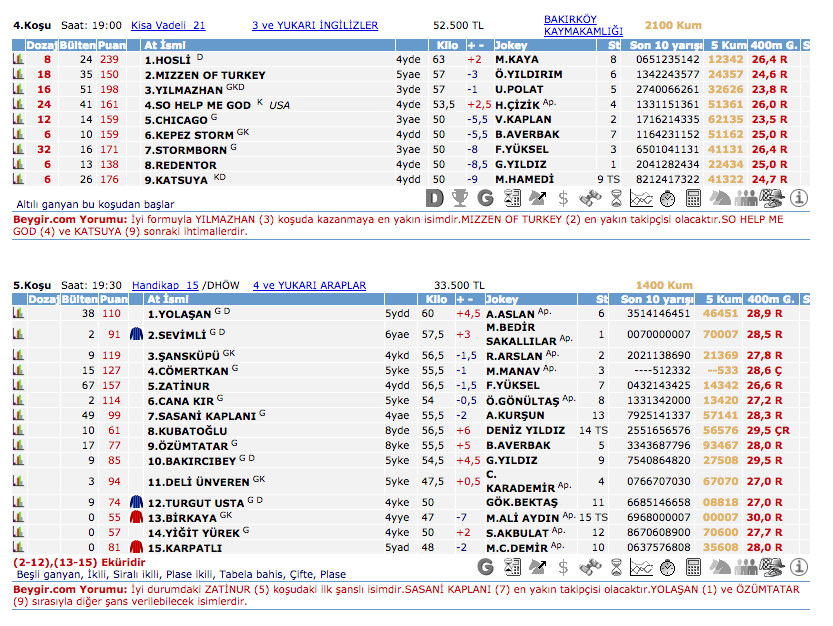The width and height of the screenshot is (833, 626).
Task: Click the 5 Kum column header in race 4
Action: pyautogui.click(x=728, y=46)
